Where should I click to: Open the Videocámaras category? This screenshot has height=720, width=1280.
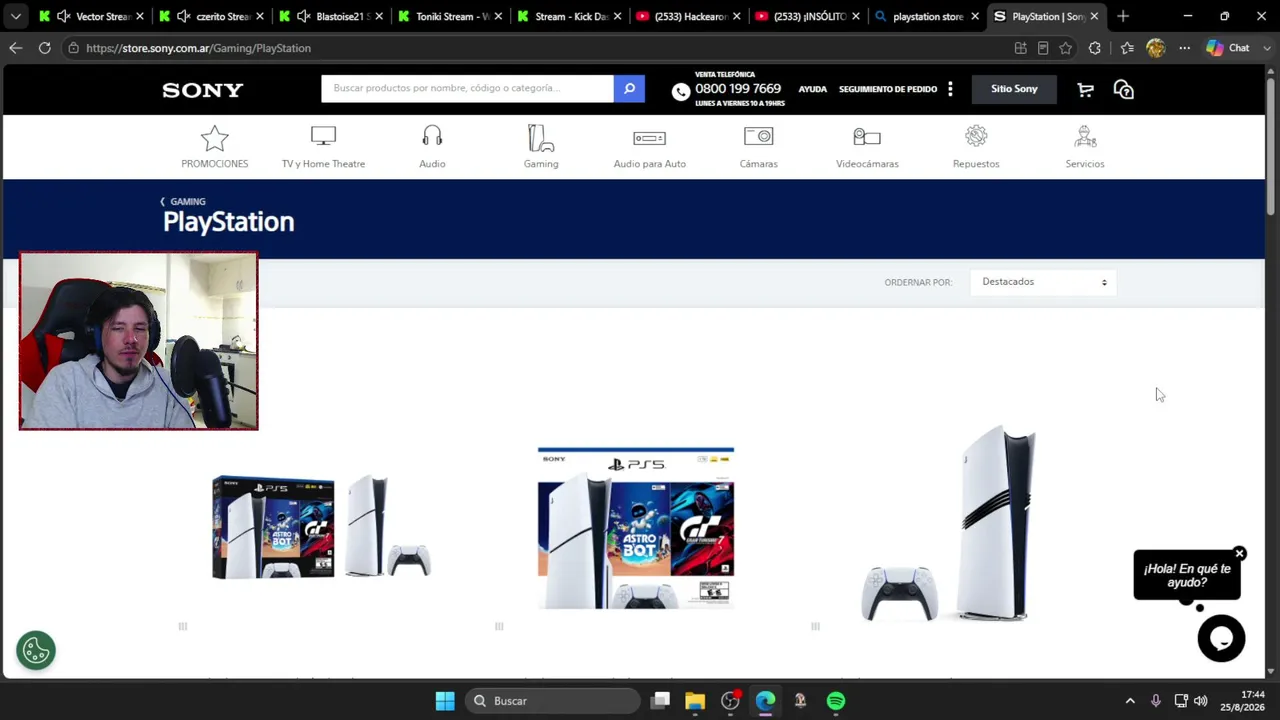[x=867, y=146]
